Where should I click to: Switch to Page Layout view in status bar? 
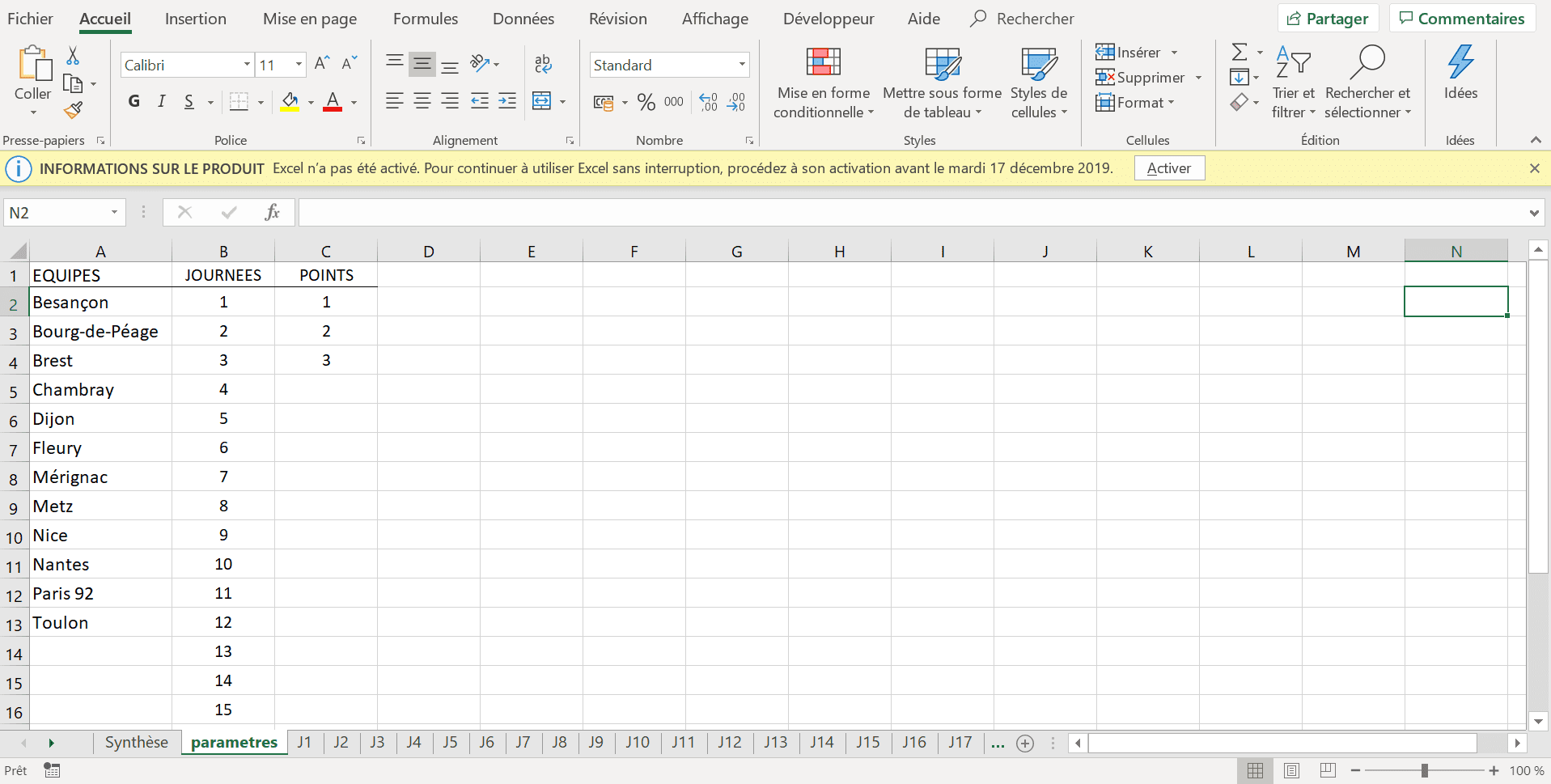coord(1291,770)
